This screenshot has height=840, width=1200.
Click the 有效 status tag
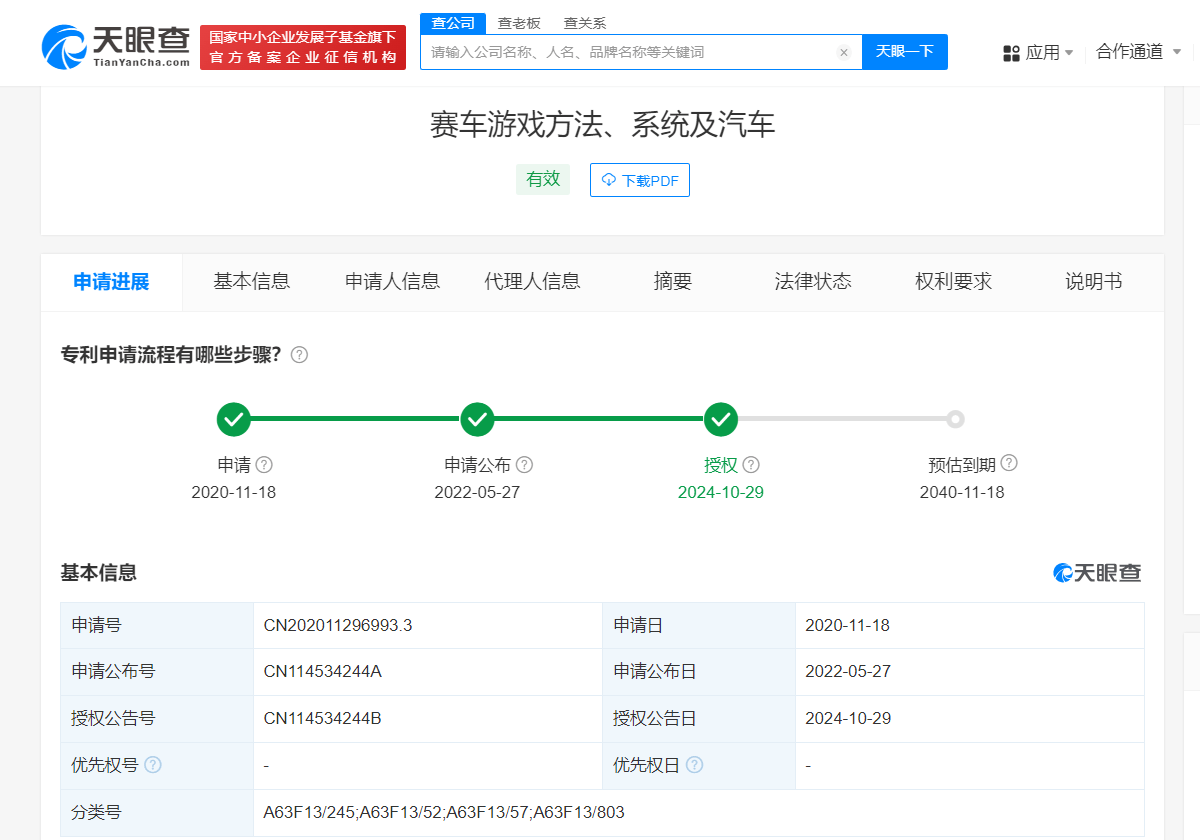point(543,180)
